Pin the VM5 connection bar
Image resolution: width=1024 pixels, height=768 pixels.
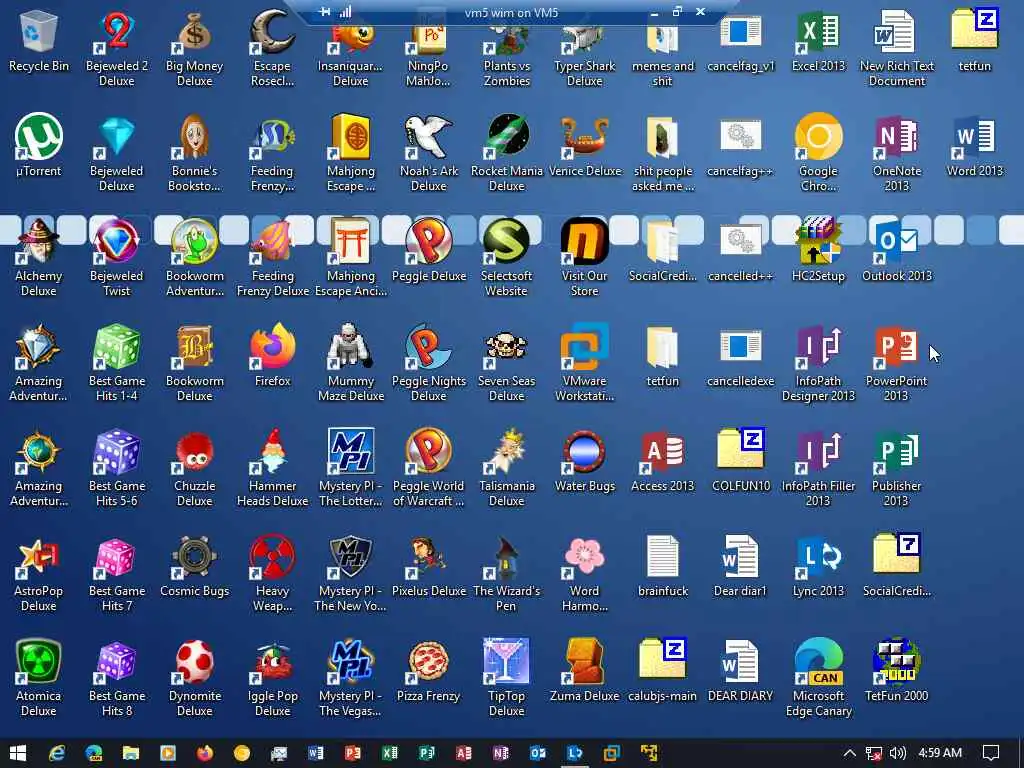325,12
